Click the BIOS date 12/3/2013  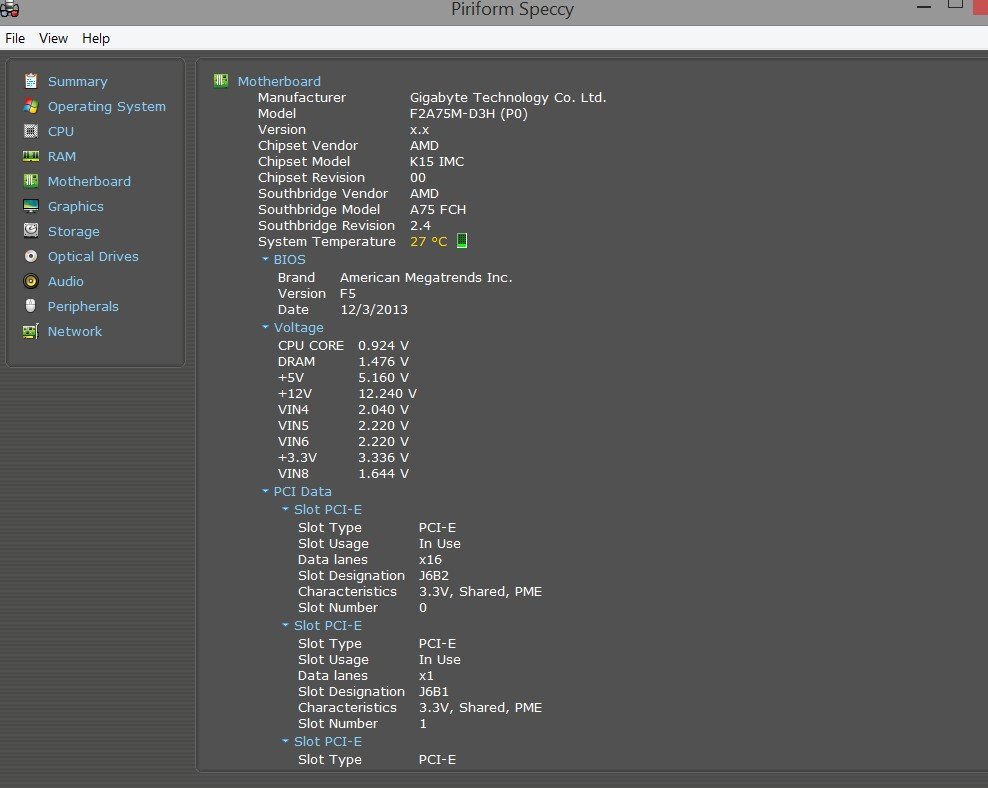374,310
